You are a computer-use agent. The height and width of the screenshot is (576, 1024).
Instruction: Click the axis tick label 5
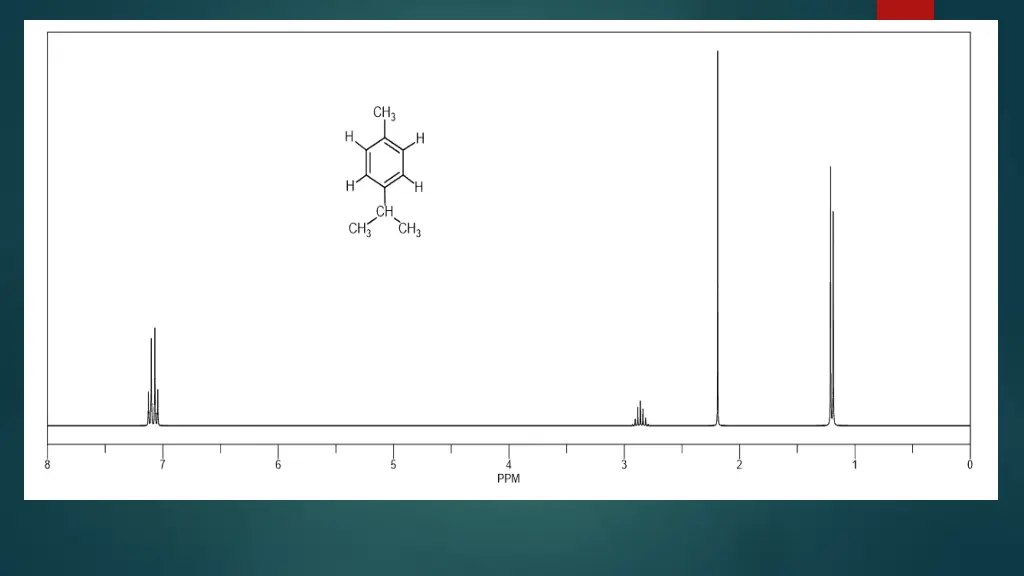(393, 465)
